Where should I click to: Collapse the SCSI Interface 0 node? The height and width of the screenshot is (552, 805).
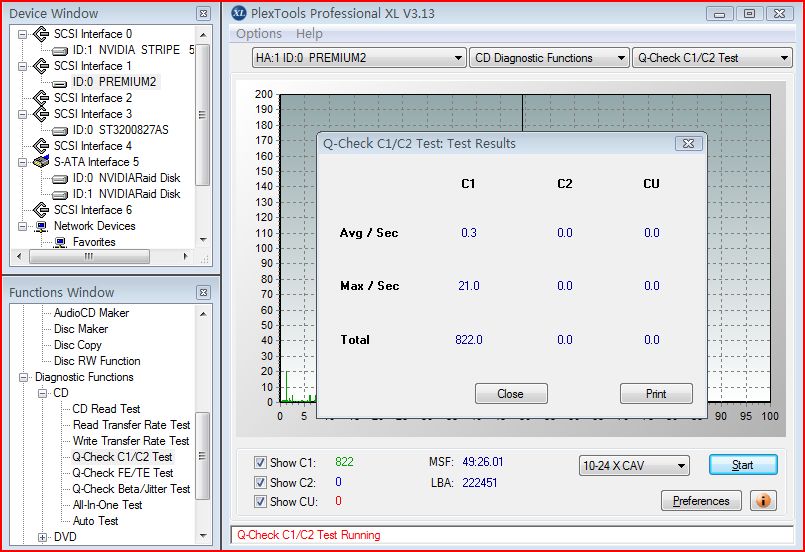point(23,34)
